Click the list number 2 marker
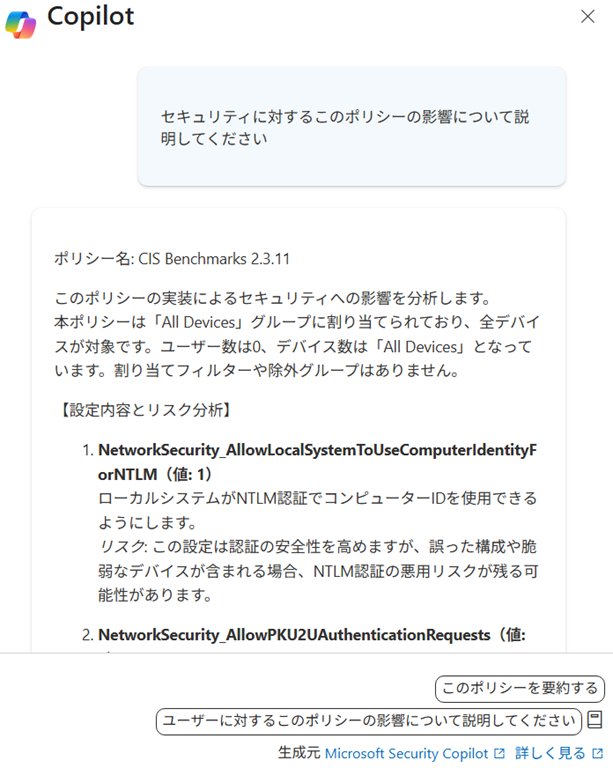The image size is (613, 768). [88, 635]
